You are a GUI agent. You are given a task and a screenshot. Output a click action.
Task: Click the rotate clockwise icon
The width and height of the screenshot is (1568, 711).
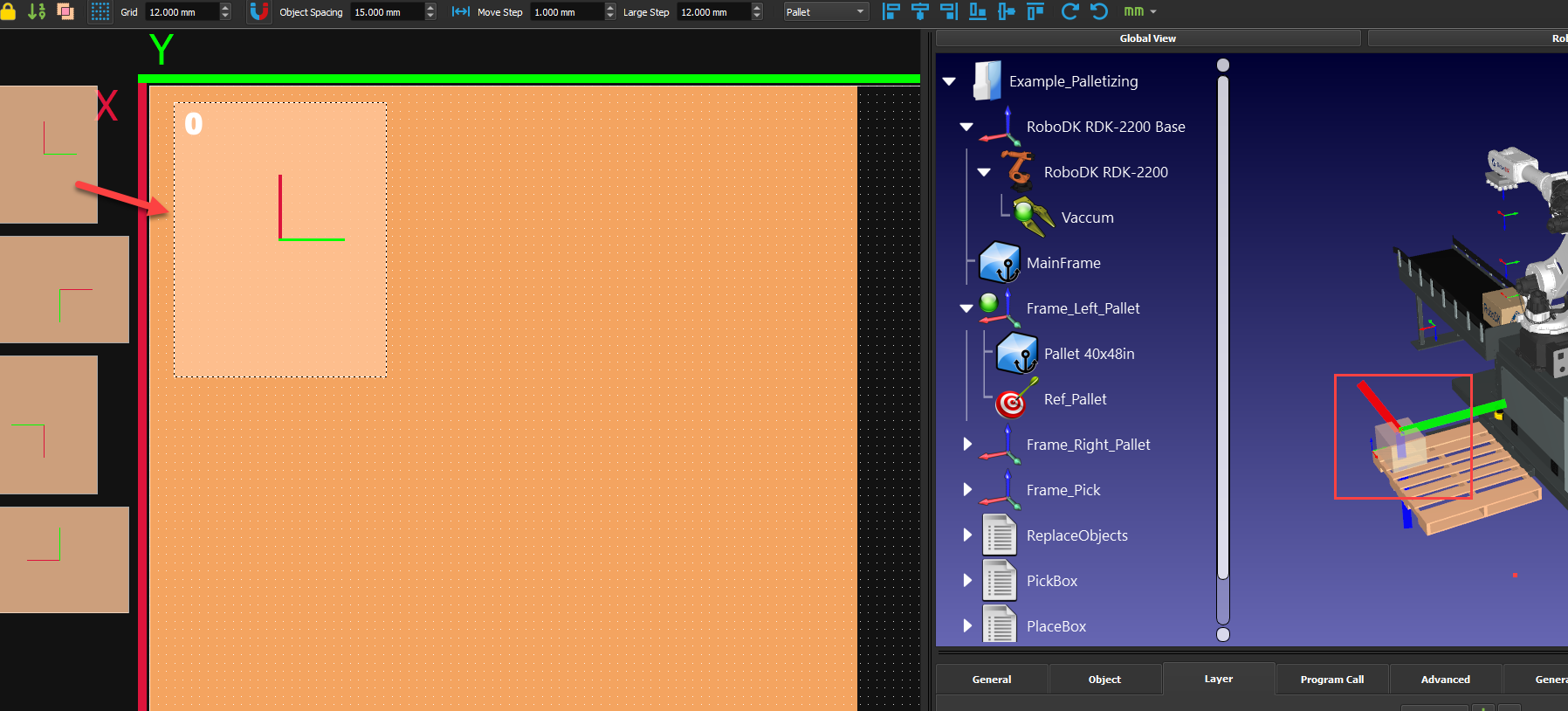[x=1069, y=12]
